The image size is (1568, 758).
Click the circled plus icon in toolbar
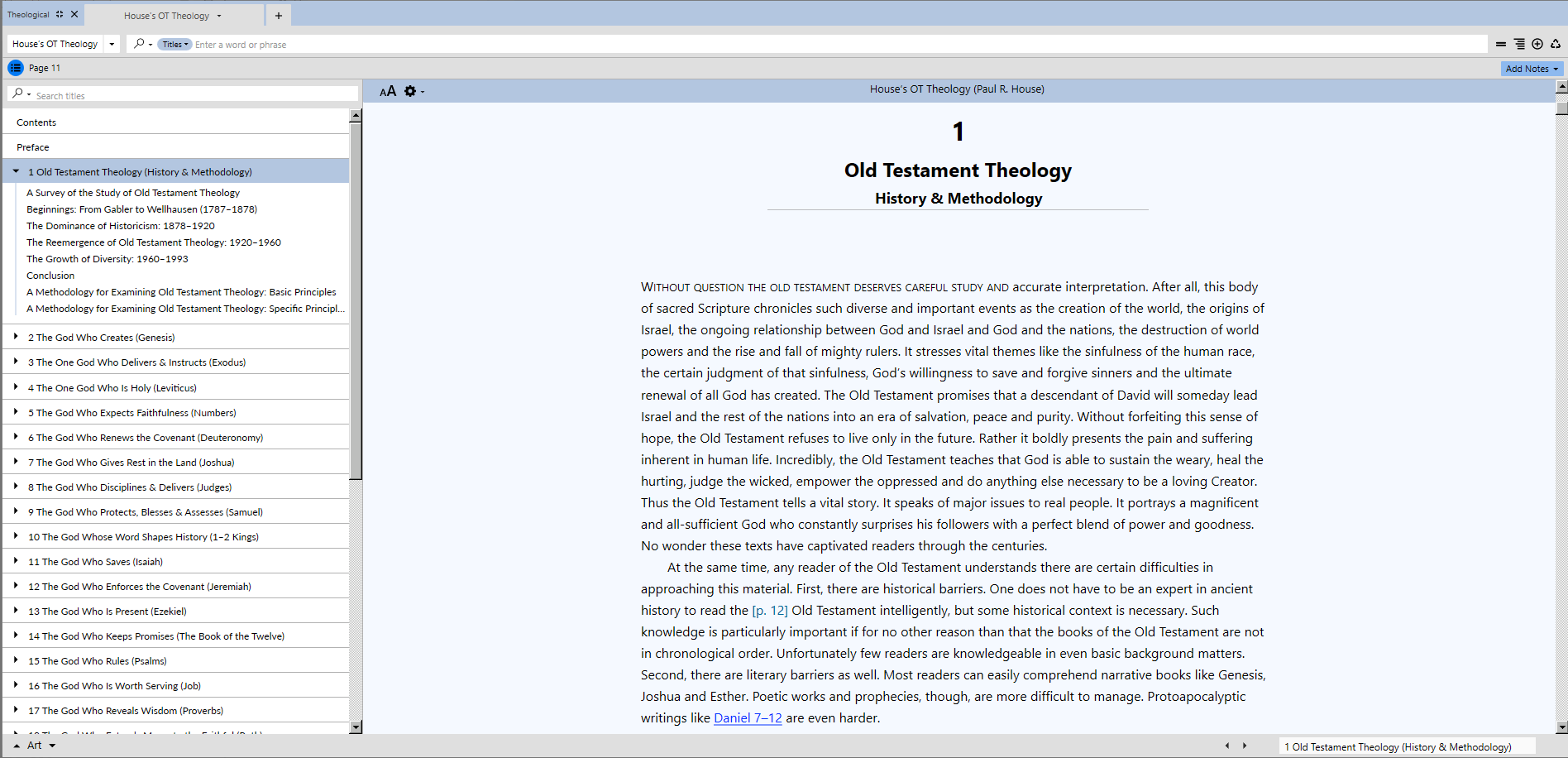pos(1537,44)
